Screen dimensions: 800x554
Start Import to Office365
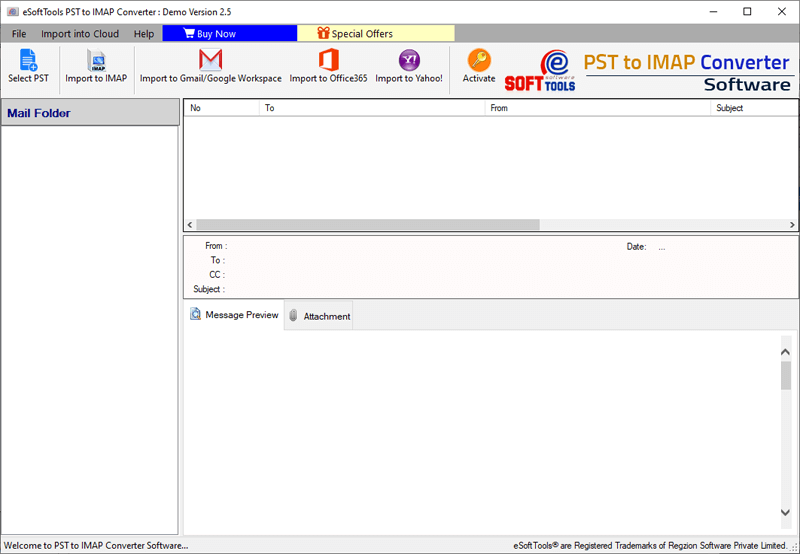tap(328, 66)
